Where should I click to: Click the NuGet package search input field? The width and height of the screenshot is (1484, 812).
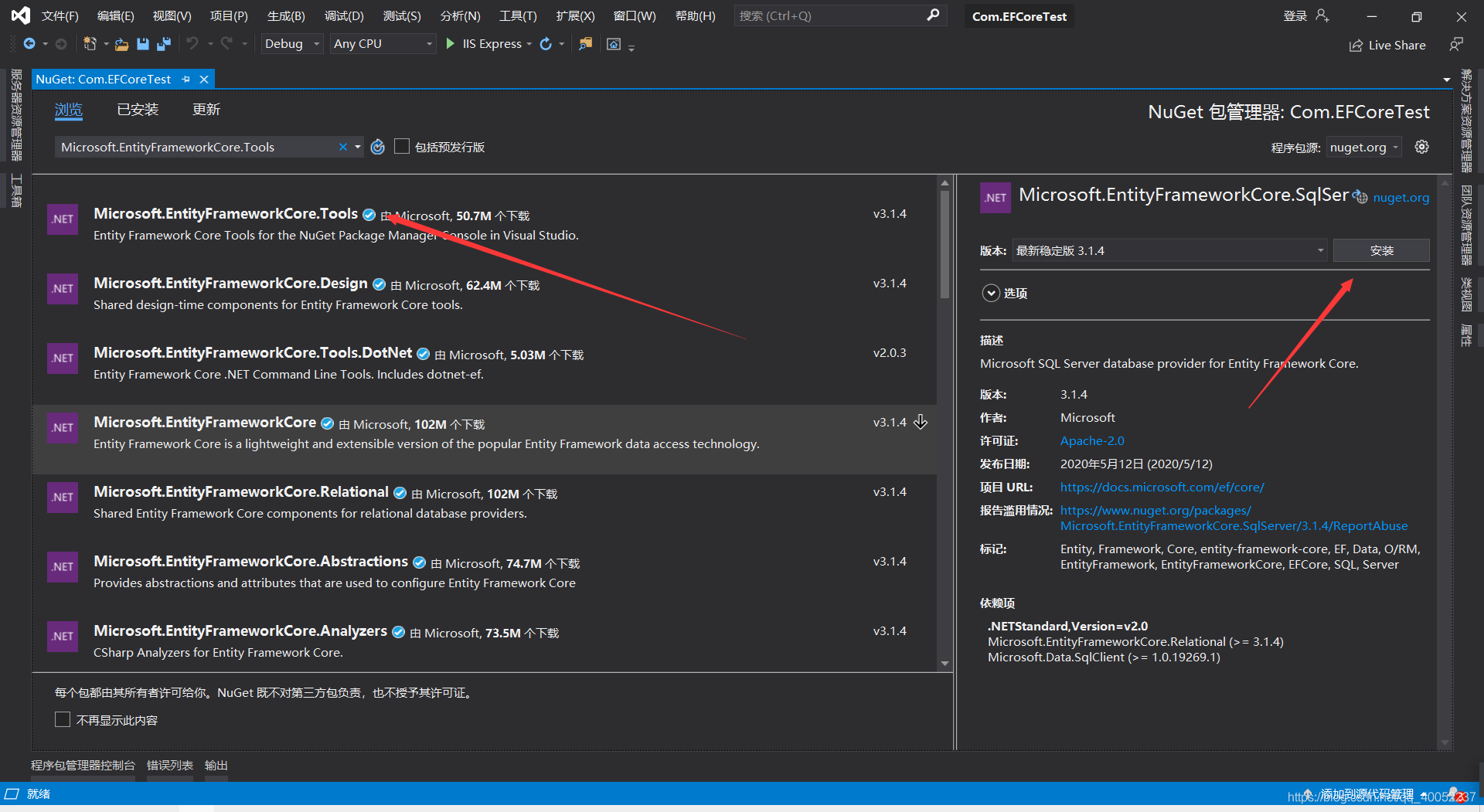tap(197, 147)
